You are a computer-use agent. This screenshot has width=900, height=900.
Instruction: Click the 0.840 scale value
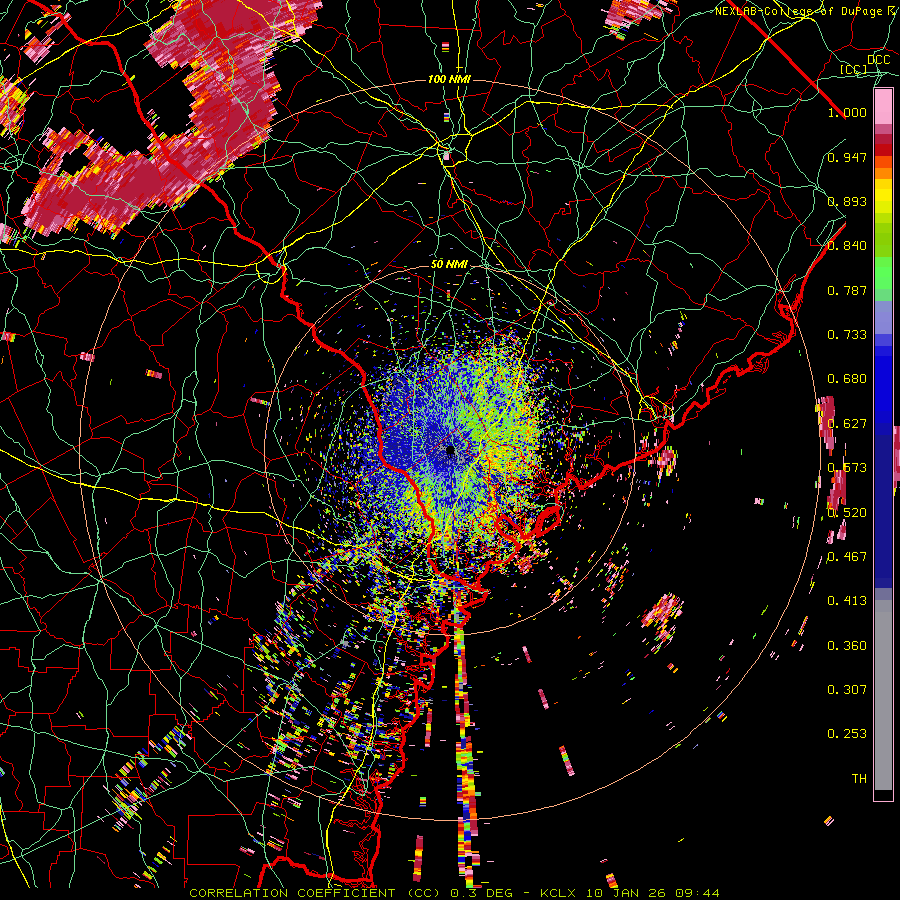click(847, 246)
